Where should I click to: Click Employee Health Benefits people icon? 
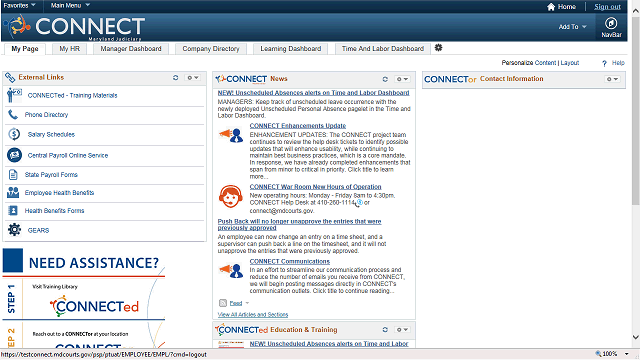tap(13, 192)
